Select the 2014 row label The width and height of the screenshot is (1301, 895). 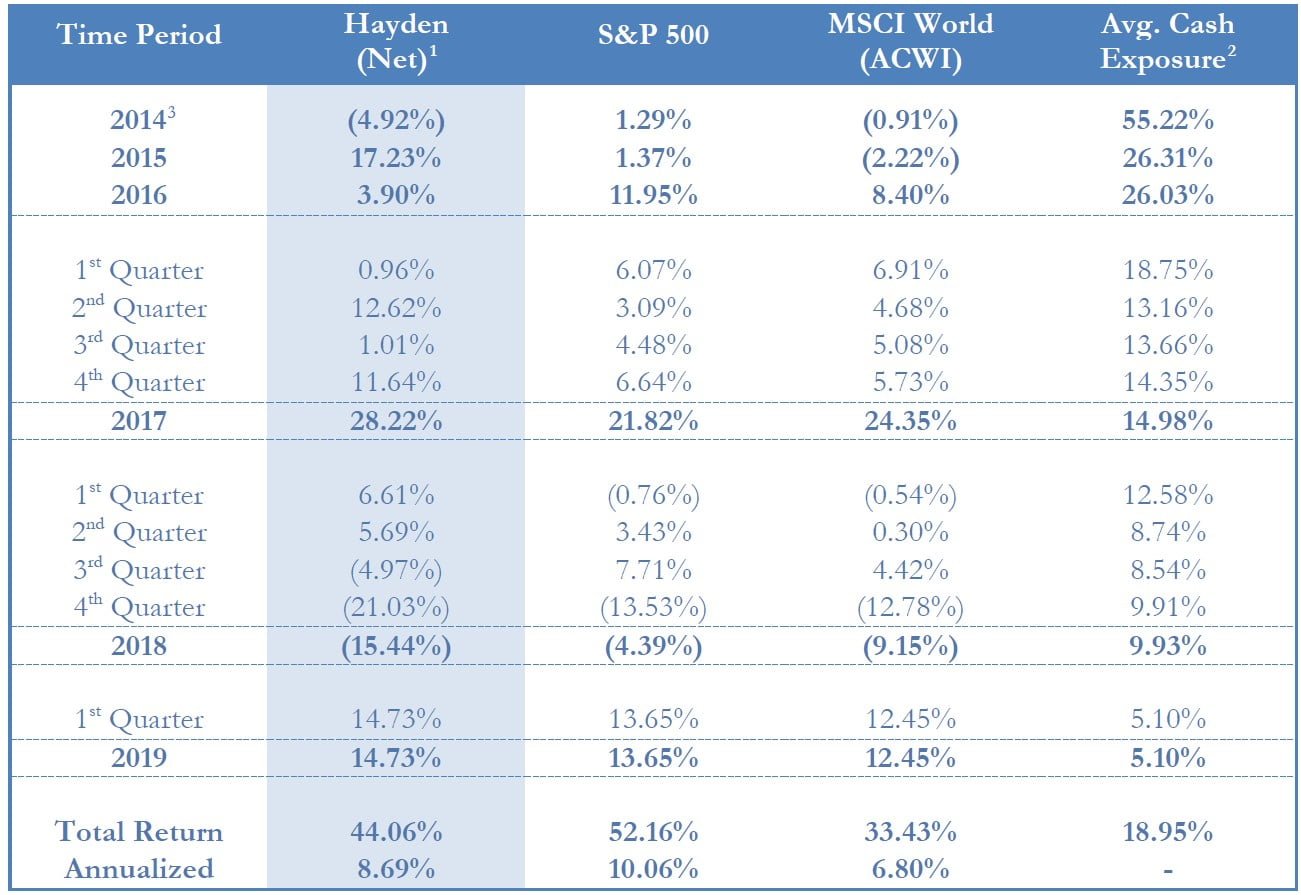(138, 121)
